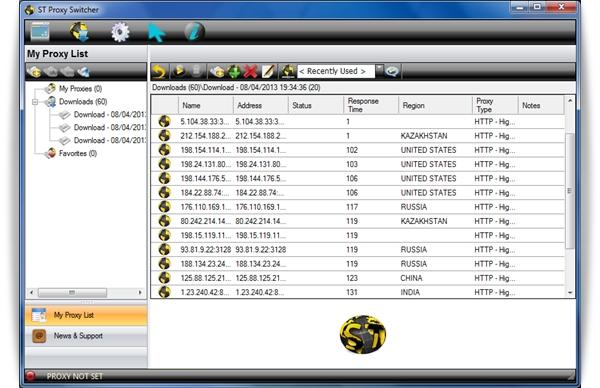Select My Proxies (0) in tree
600x388 pixels.
click(80, 89)
